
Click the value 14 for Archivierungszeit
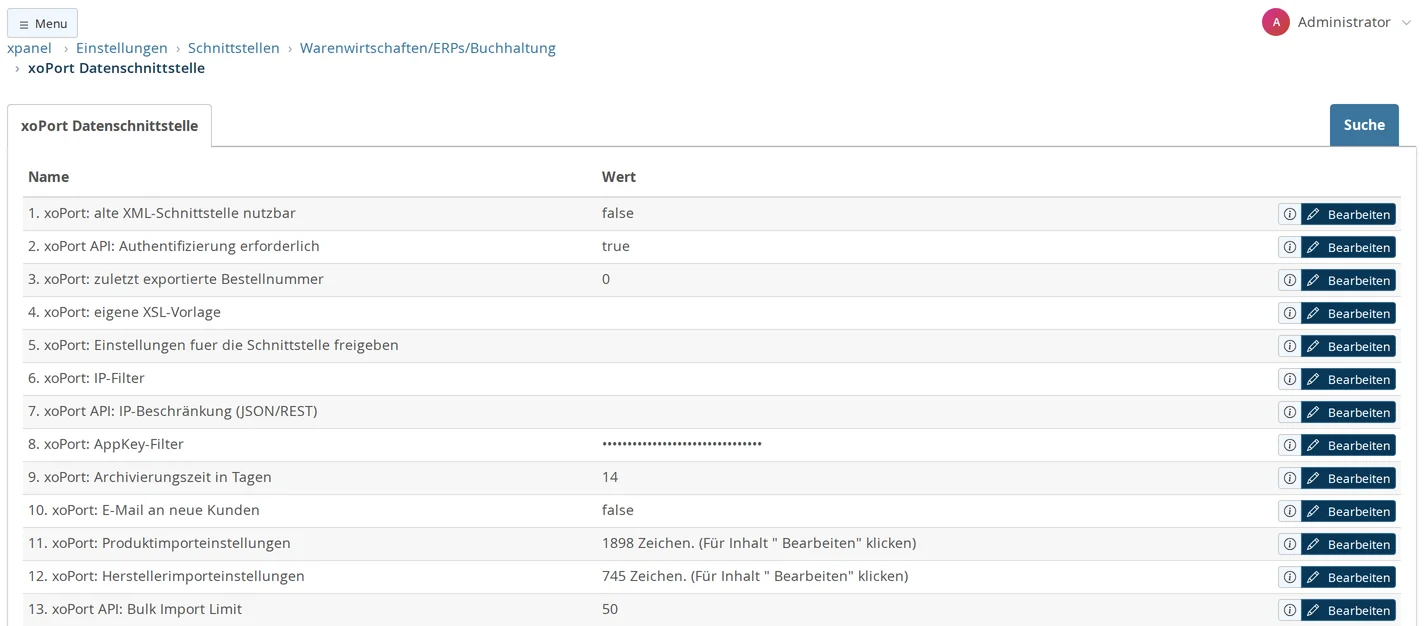tap(610, 477)
